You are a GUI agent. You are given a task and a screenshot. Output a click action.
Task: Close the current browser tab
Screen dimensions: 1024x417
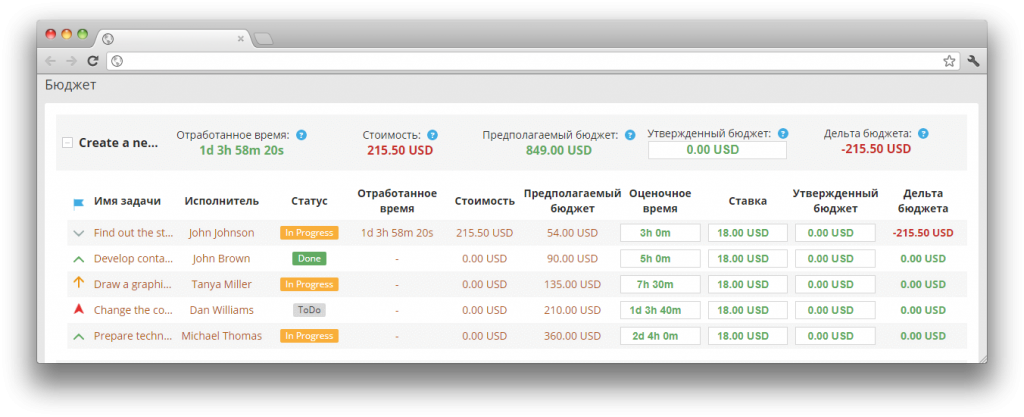240,39
